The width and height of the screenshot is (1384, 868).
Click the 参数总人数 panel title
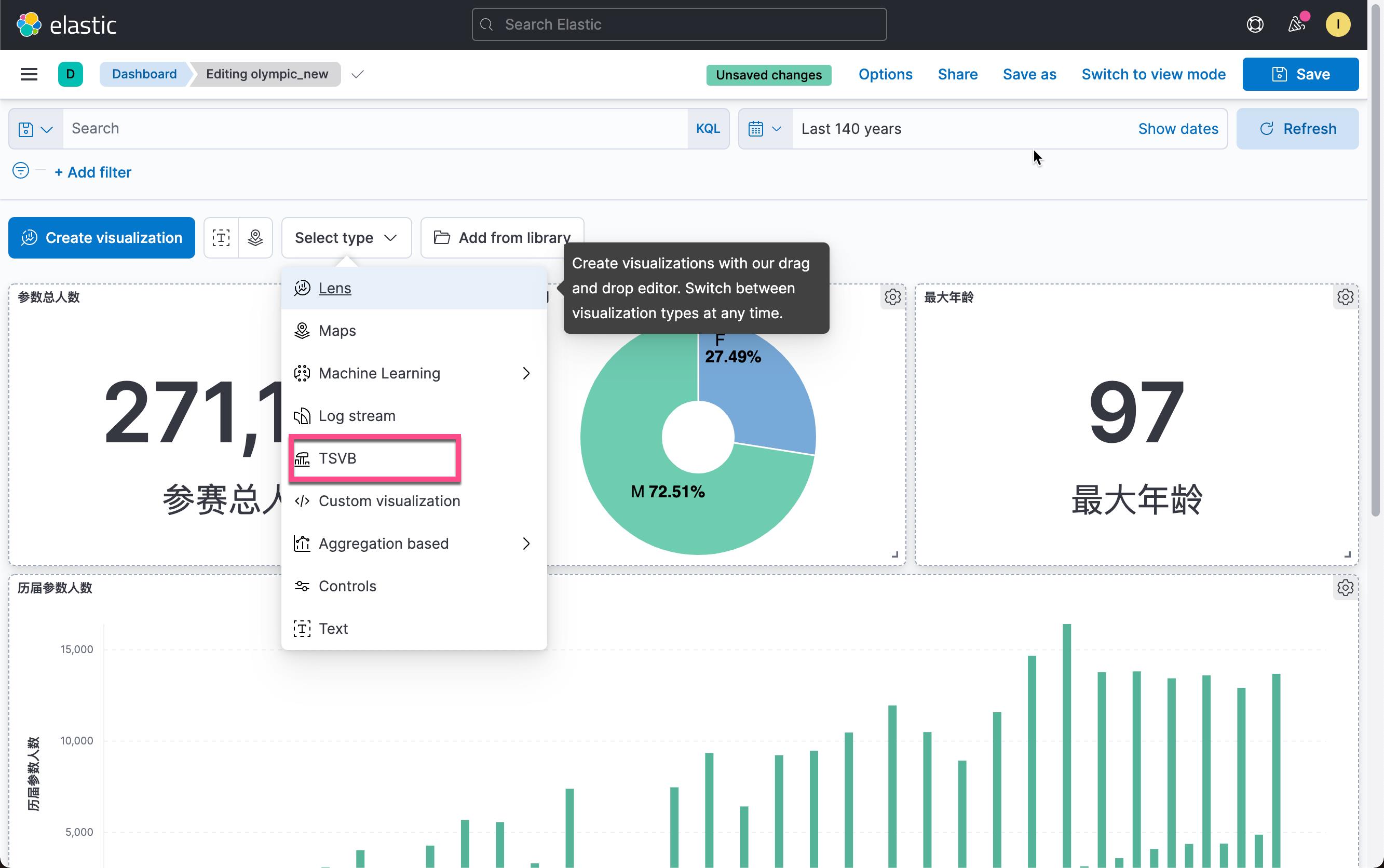tap(49, 297)
